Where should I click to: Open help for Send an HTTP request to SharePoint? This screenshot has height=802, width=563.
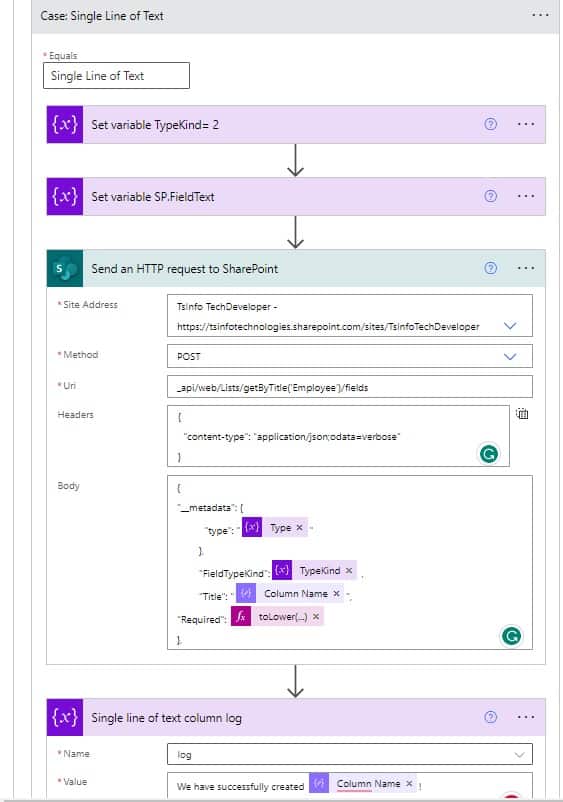point(490,268)
